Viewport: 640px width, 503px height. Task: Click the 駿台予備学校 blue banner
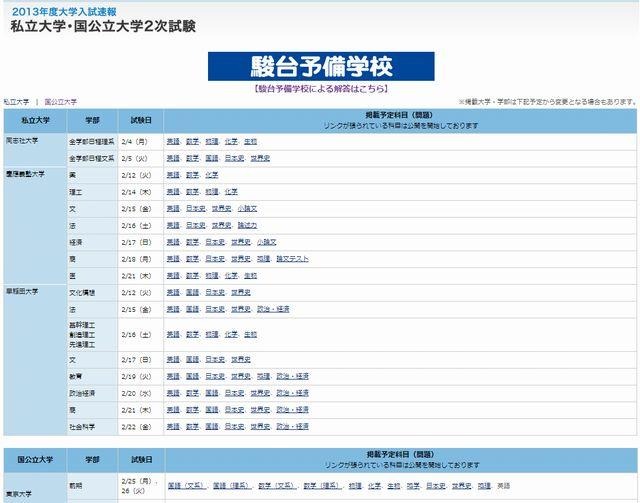point(321,66)
